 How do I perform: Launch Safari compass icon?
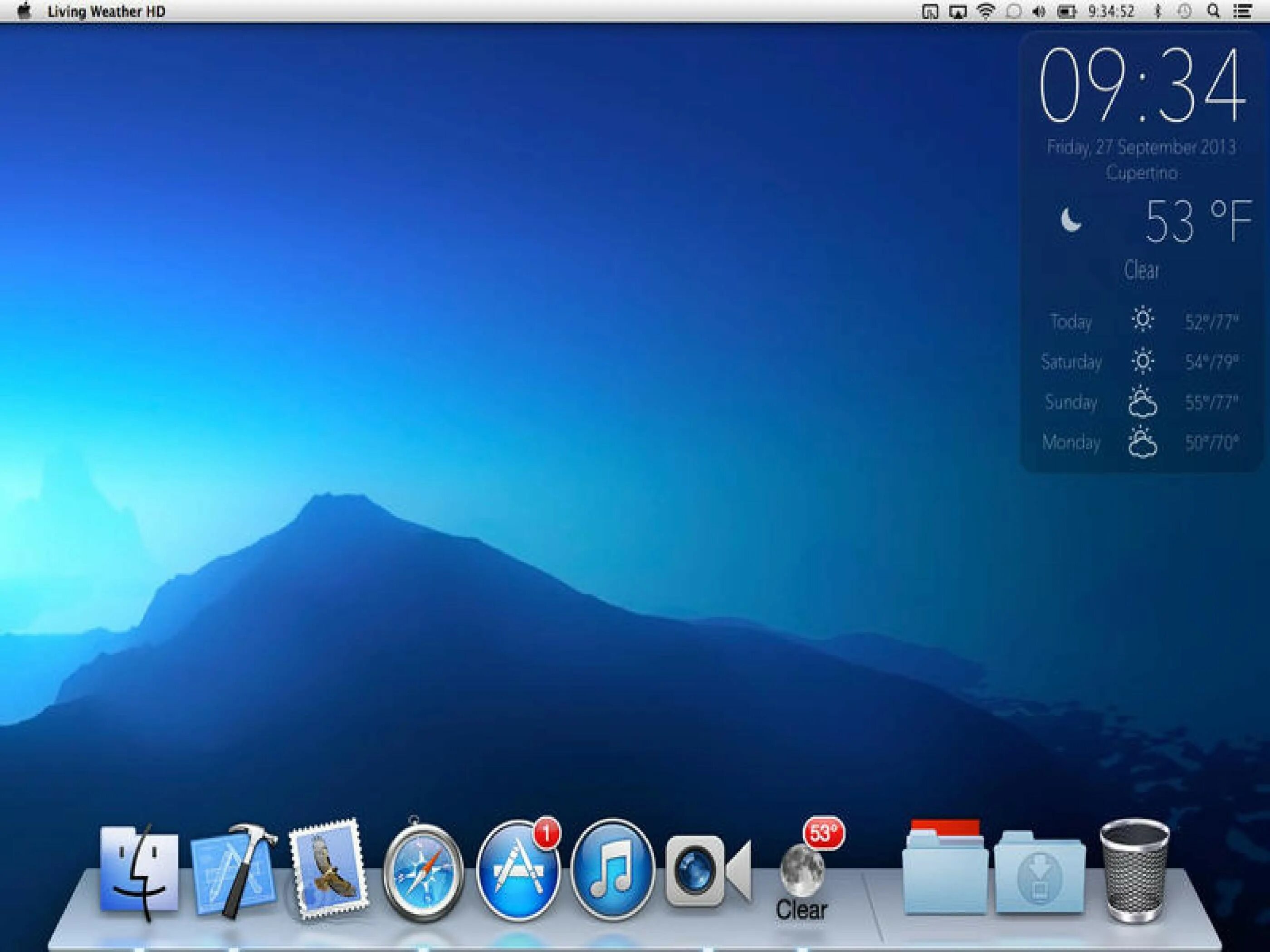pyautogui.click(x=423, y=871)
